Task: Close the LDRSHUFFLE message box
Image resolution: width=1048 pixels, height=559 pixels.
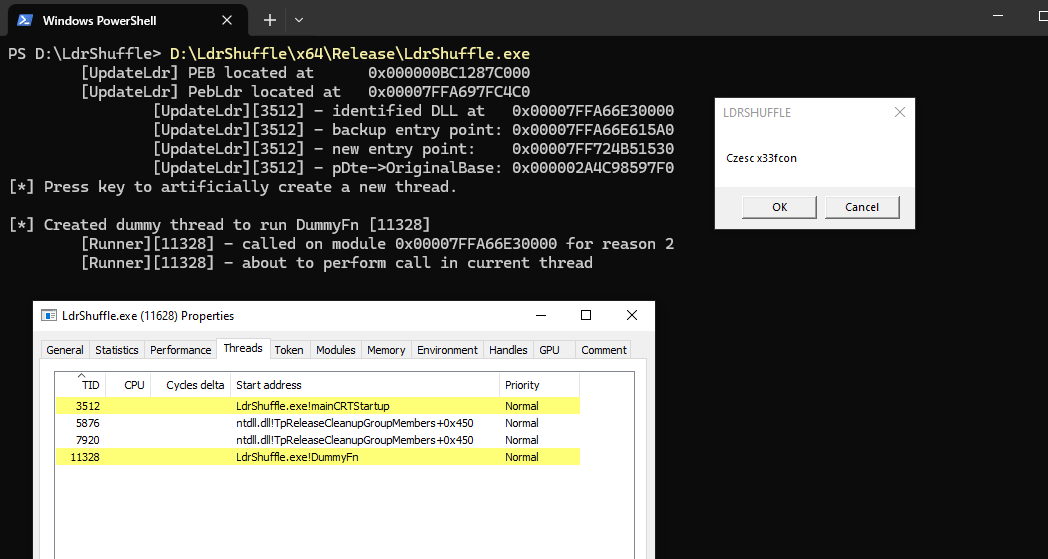Action: (x=899, y=113)
